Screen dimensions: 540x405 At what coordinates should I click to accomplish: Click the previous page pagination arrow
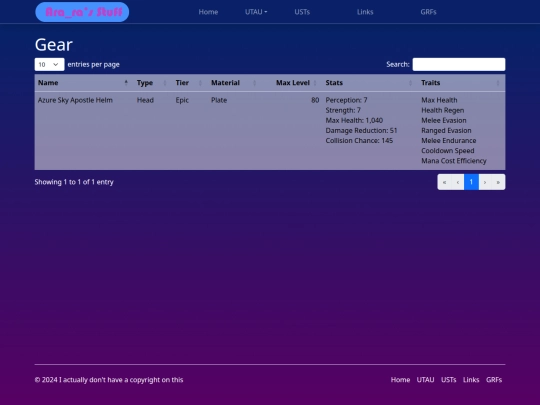[458, 182]
